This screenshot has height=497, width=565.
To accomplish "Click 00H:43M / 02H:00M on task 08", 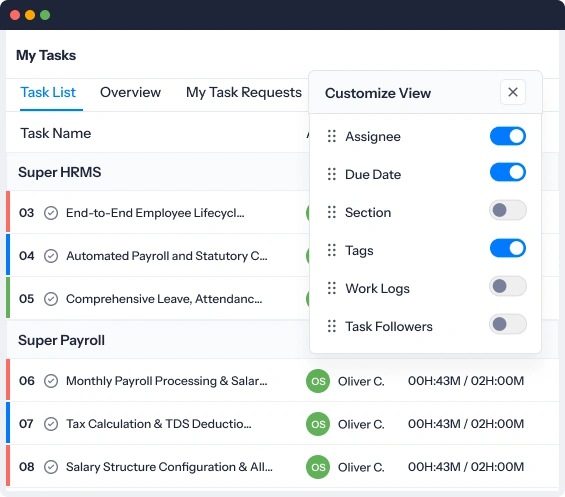I will tap(466, 467).
